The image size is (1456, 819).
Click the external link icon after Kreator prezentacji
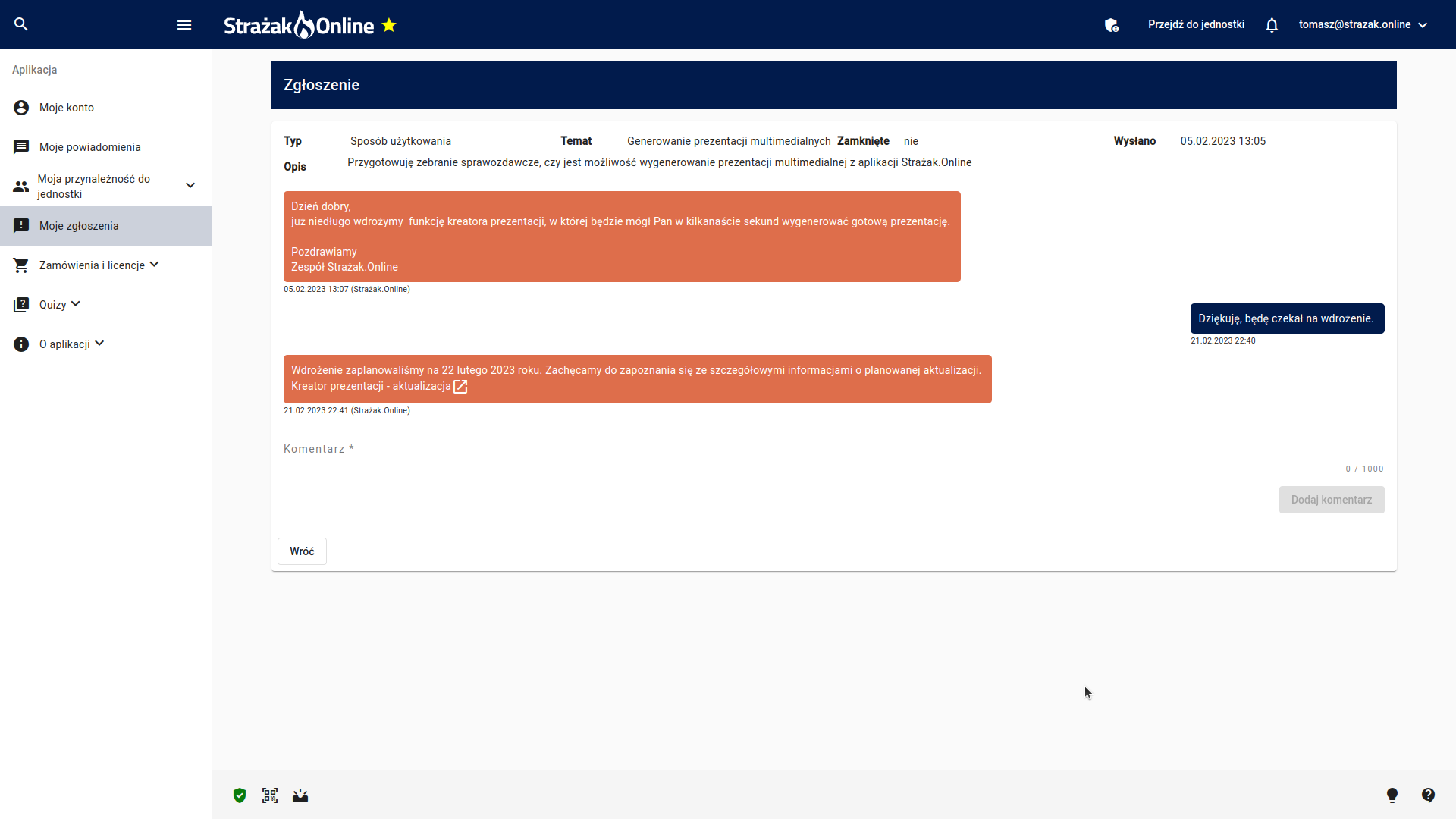point(460,387)
